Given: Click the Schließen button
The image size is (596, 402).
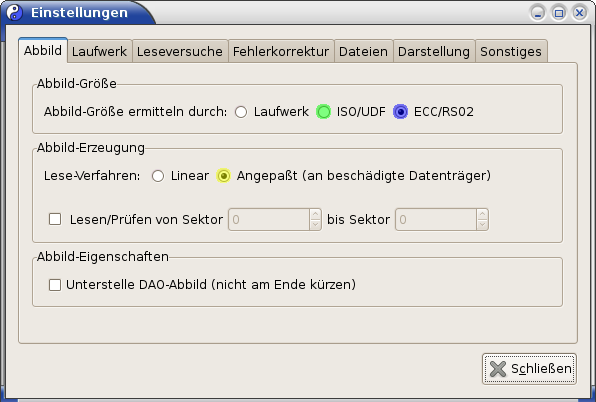Looking at the screenshot, I should tap(529, 369).
